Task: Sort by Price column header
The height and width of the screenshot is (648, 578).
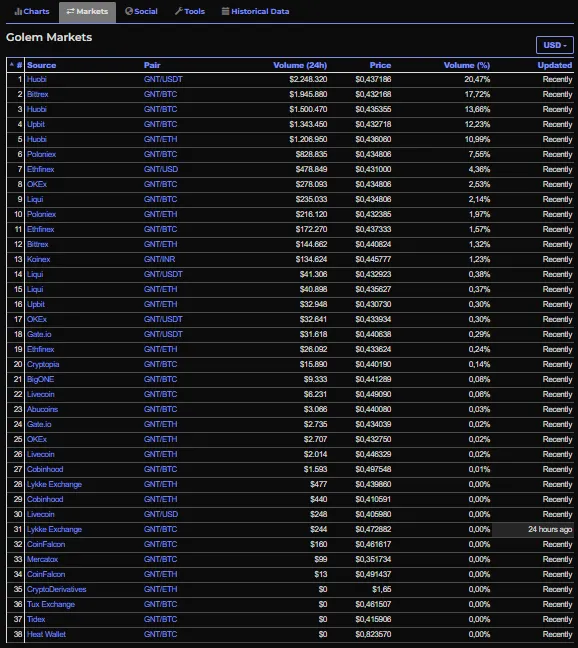Action: coord(380,65)
